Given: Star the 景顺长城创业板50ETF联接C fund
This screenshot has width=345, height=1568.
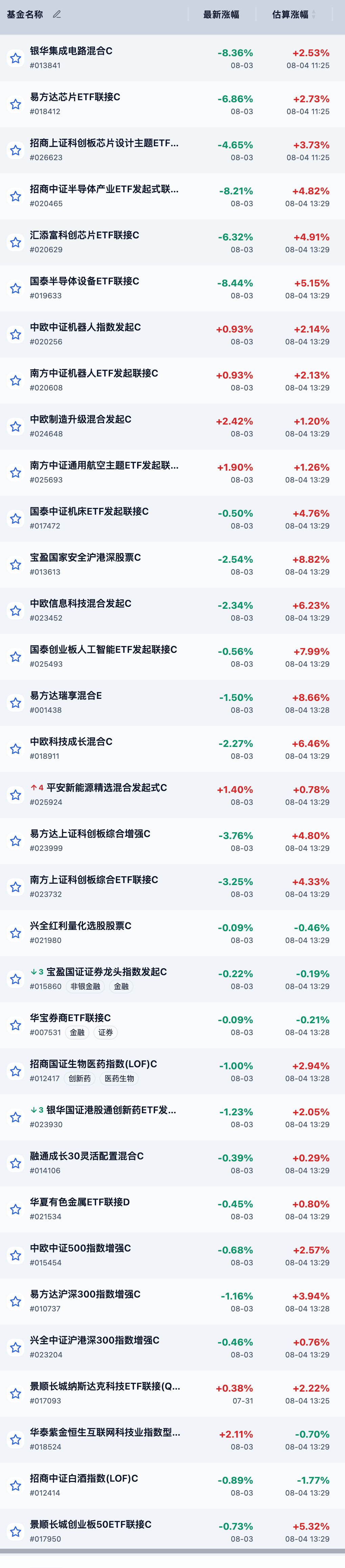Looking at the screenshot, I should 16,1531.
